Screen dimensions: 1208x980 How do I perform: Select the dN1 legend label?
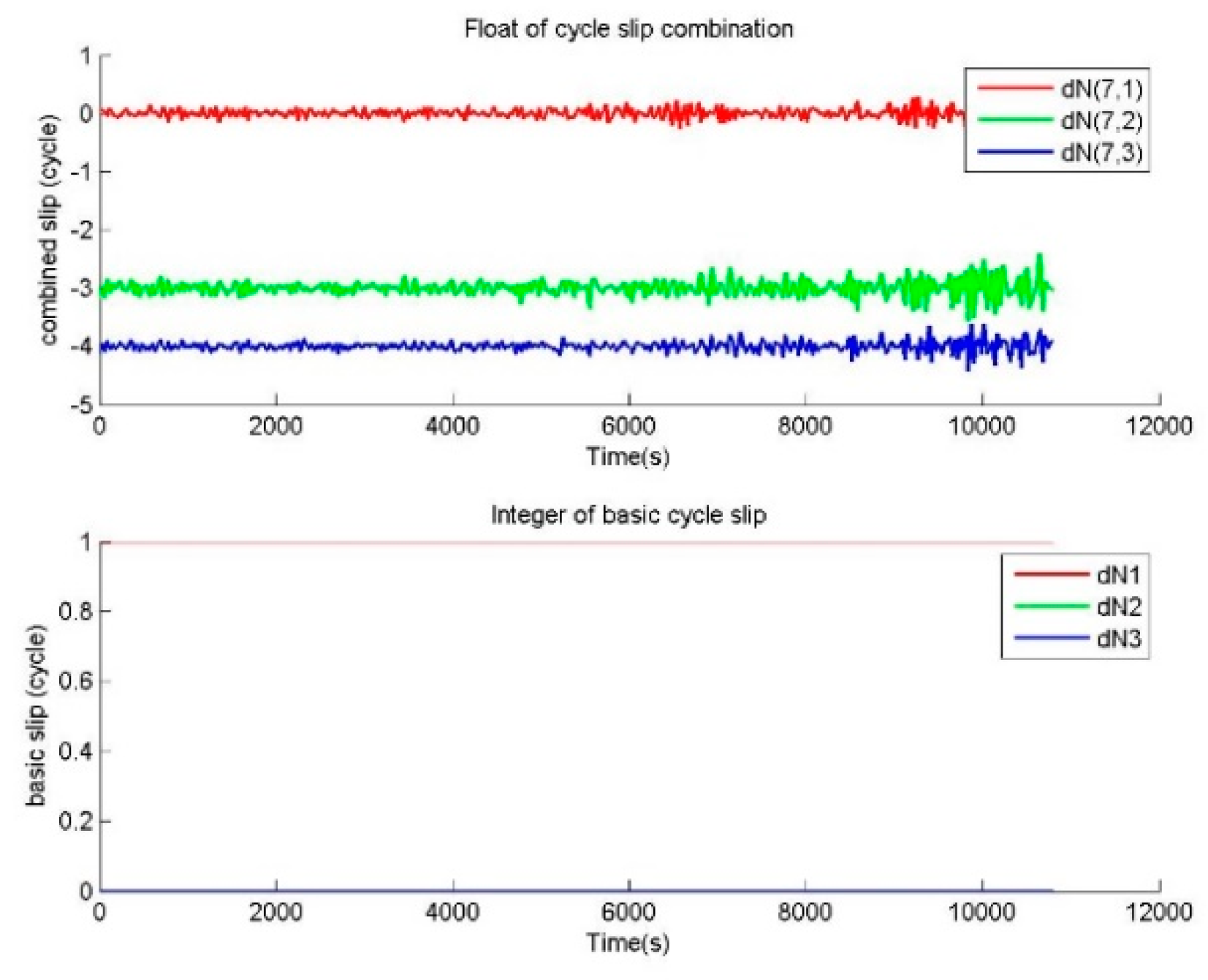(x=1118, y=575)
